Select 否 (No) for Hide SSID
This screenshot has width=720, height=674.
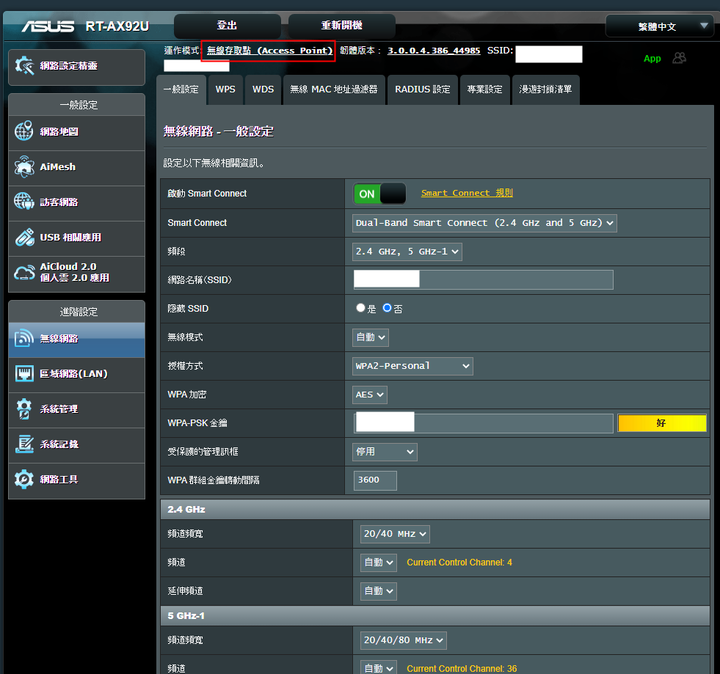tap(387, 308)
